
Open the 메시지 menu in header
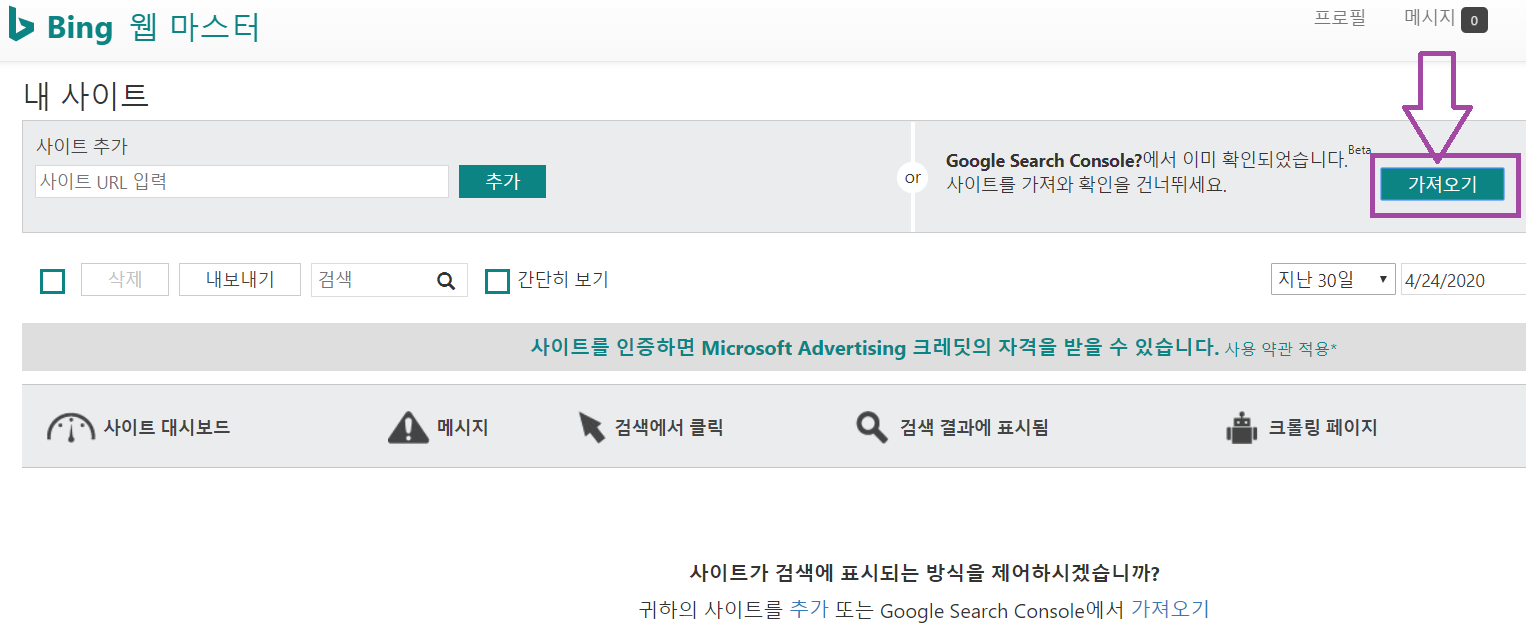(x=1429, y=18)
